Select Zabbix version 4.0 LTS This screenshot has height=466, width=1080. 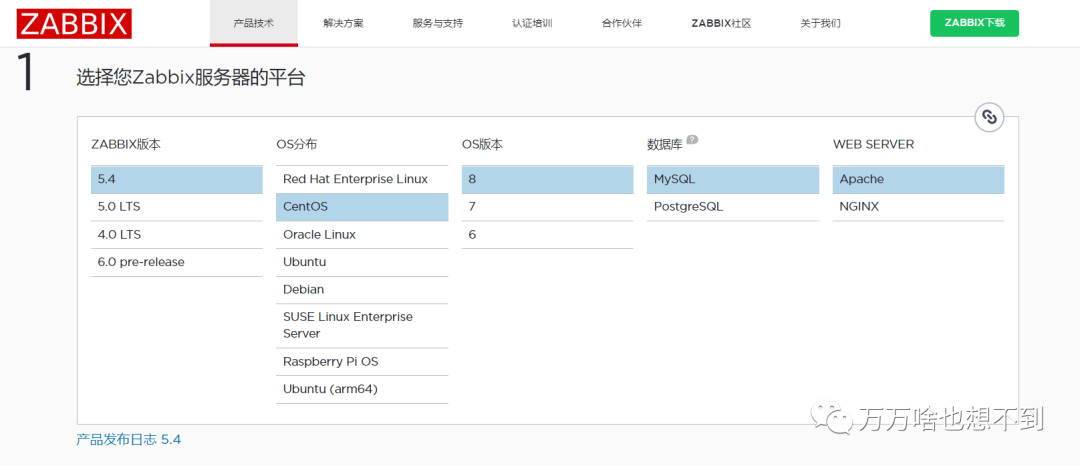tap(176, 235)
